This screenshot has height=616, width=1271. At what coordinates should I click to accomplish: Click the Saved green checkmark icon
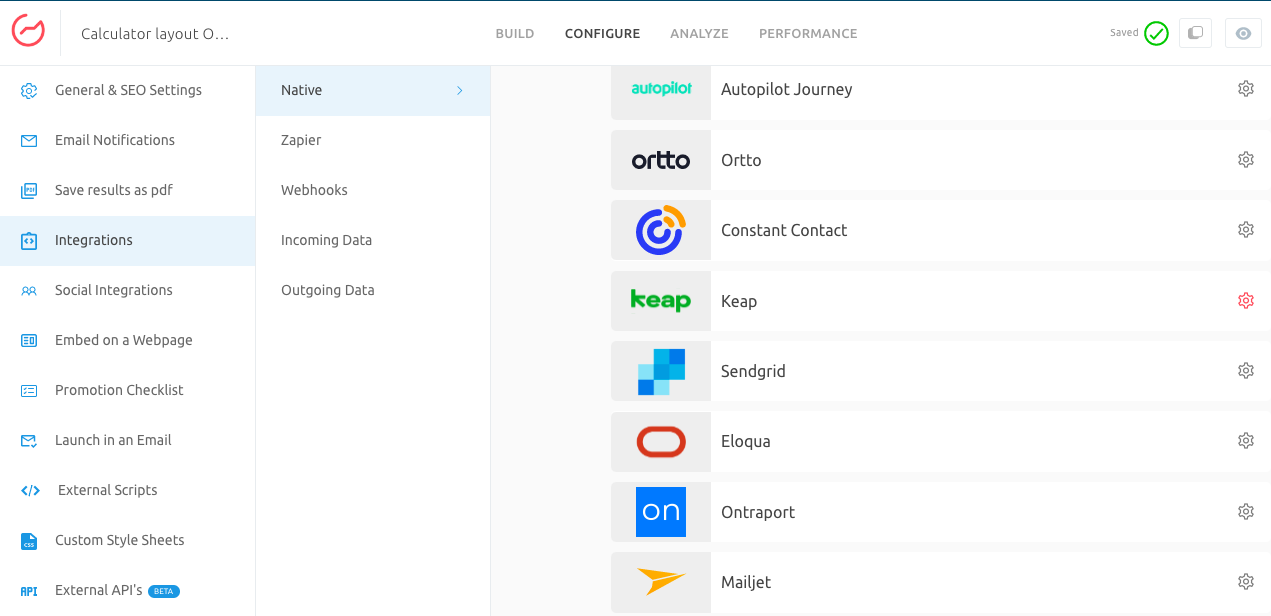click(x=1157, y=33)
